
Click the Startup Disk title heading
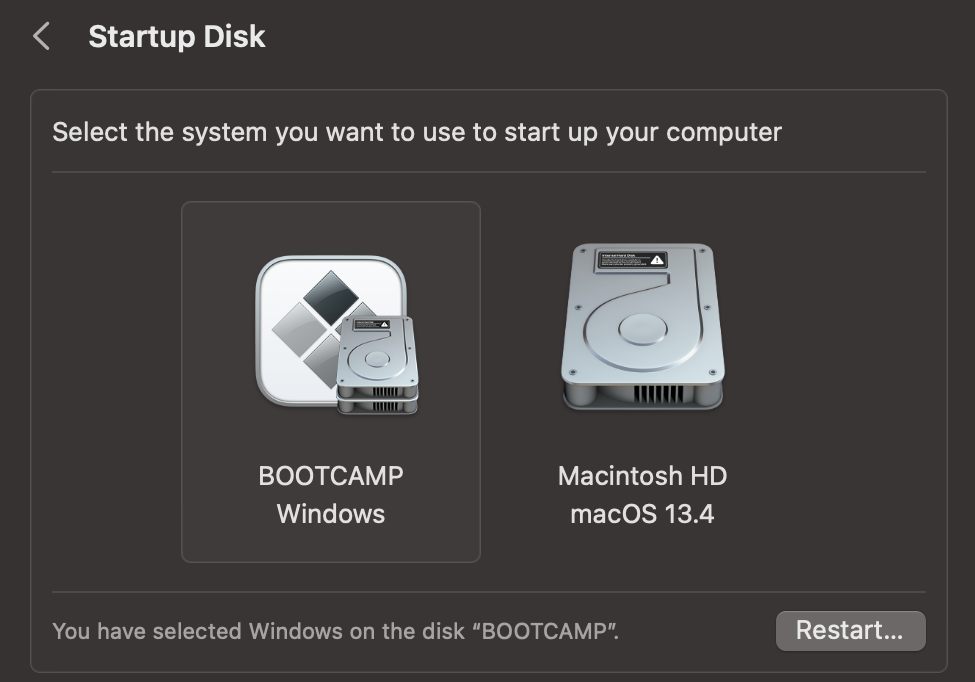[177, 36]
